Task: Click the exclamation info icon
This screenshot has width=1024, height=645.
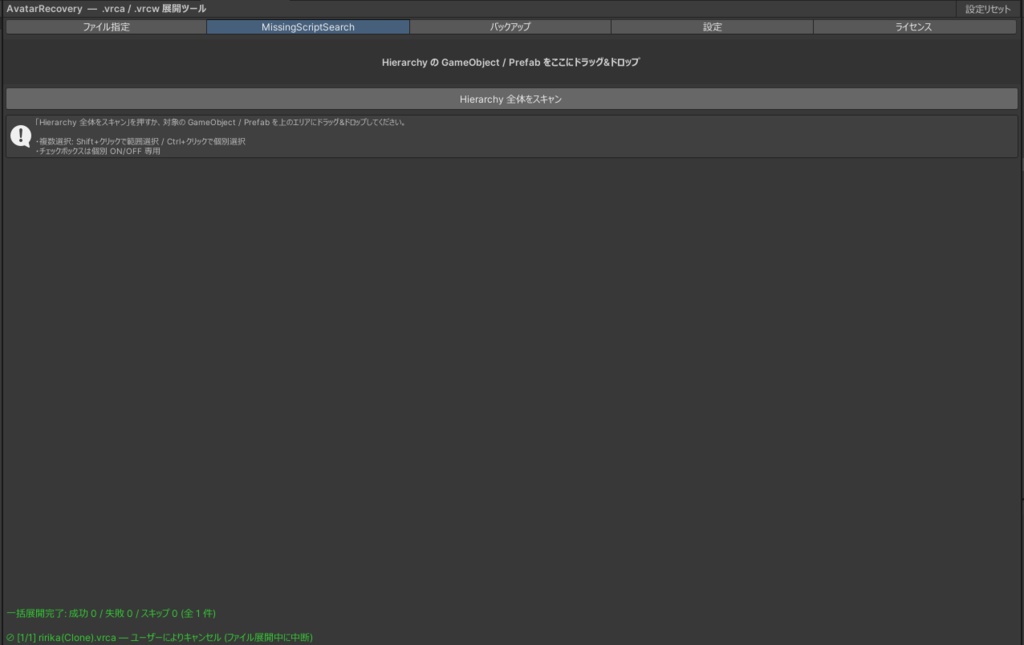Action: click(21, 136)
